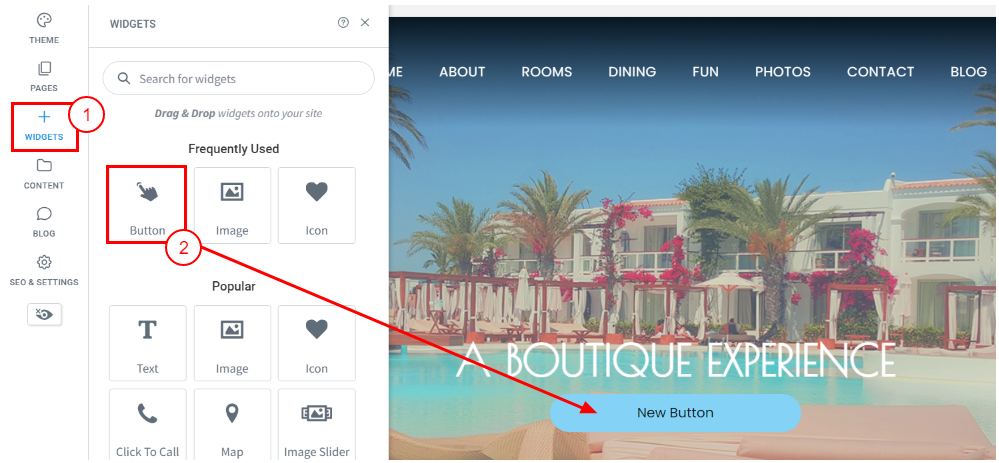Open the Theme panel in the sidebar
The image size is (999, 463).
44,29
